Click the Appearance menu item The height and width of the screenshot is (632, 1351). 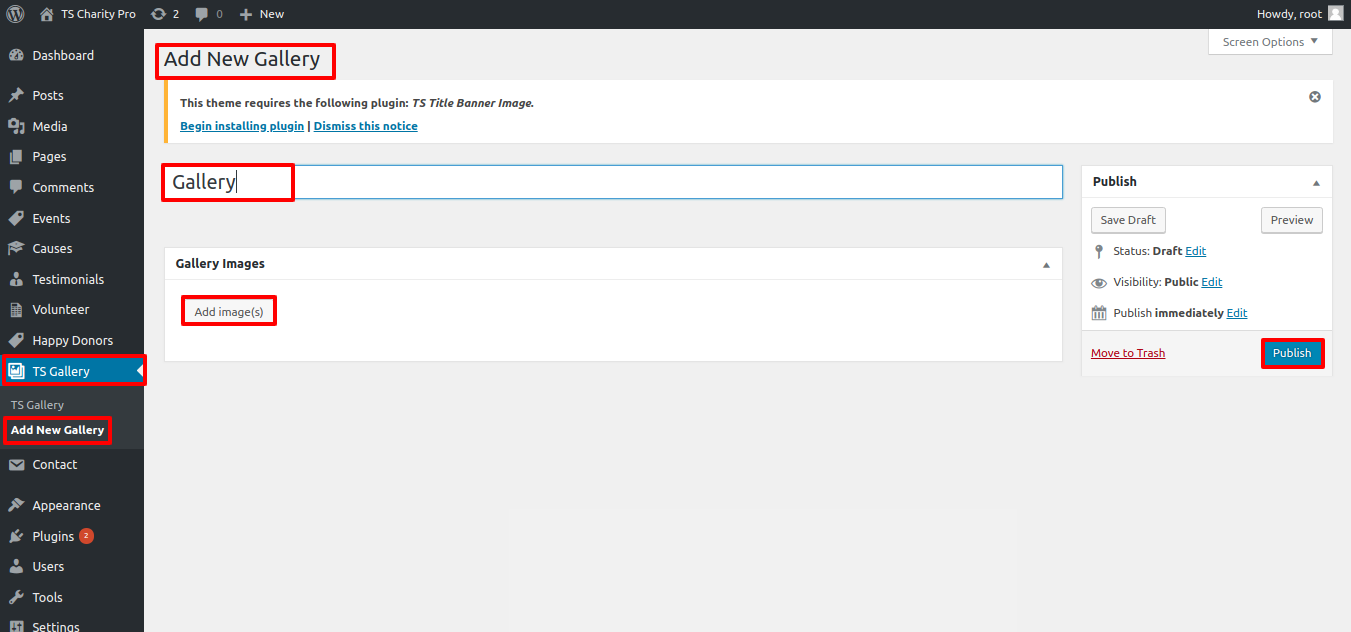point(66,505)
